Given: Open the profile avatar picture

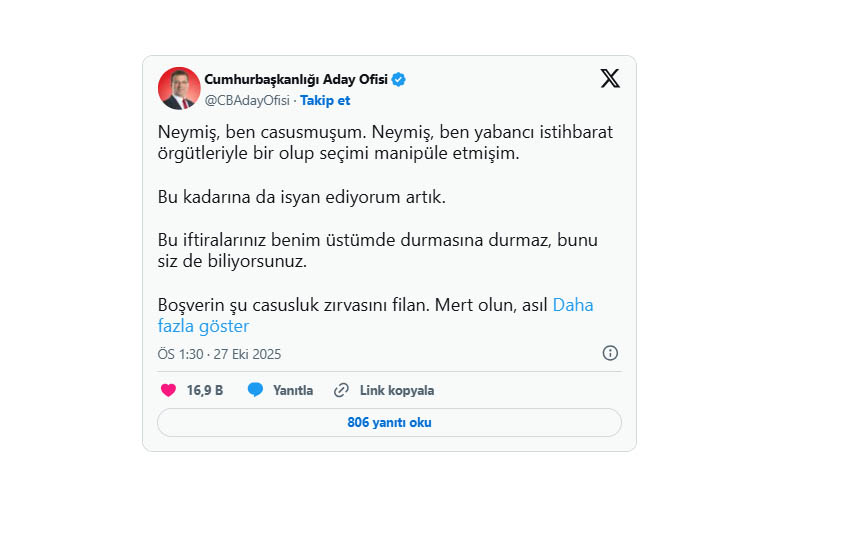Looking at the screenshot, I should (179, 88).
